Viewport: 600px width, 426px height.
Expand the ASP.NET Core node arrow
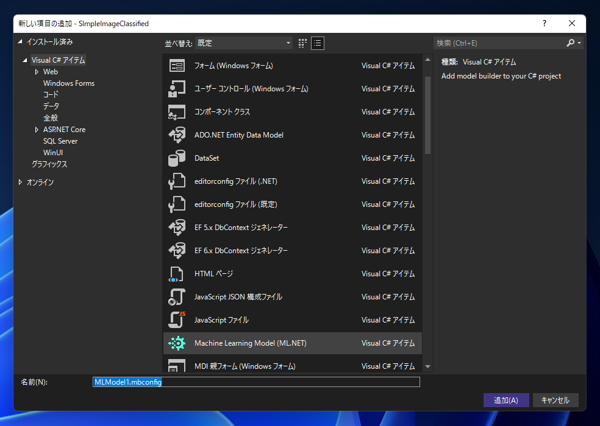36,130
